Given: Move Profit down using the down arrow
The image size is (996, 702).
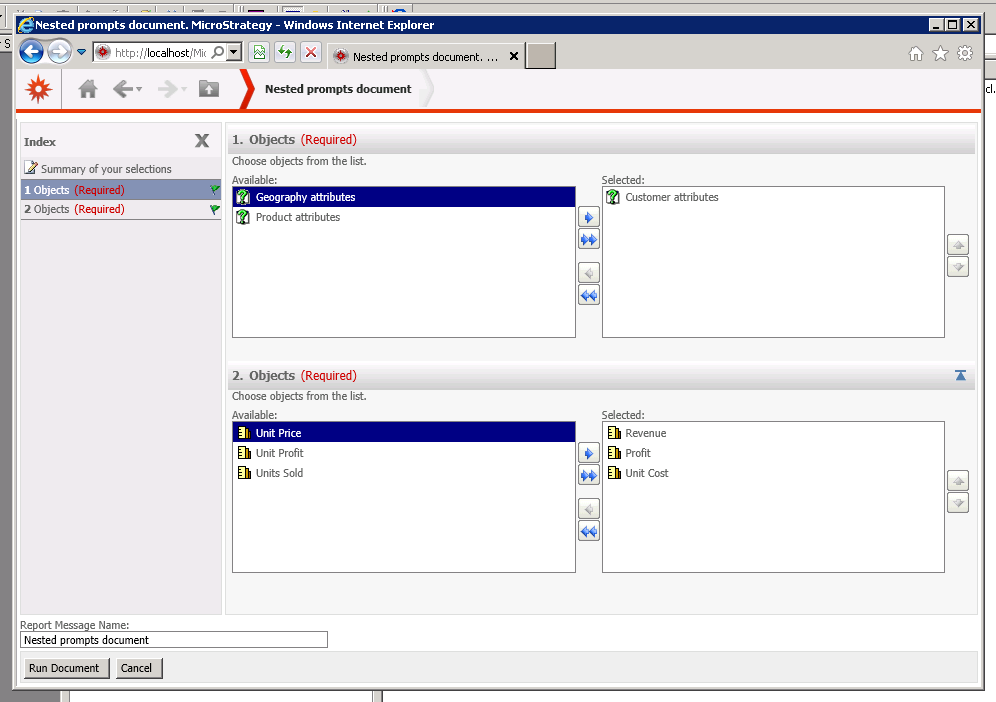Looking at the screenshot, I should point(958,502).
